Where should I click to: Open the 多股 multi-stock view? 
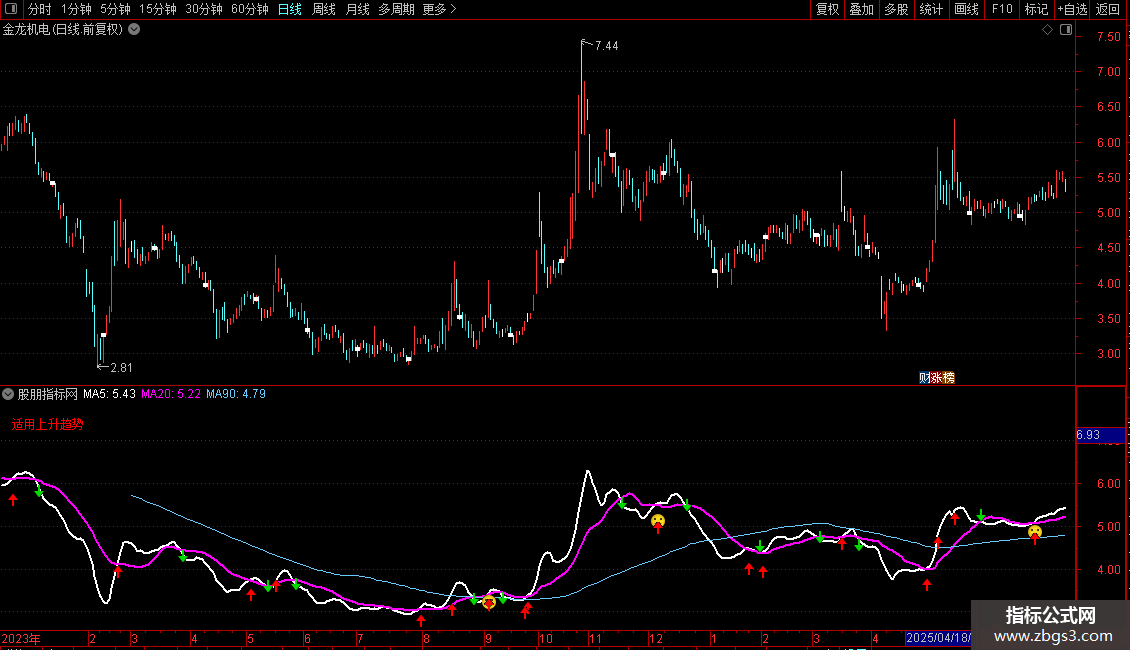897,9
